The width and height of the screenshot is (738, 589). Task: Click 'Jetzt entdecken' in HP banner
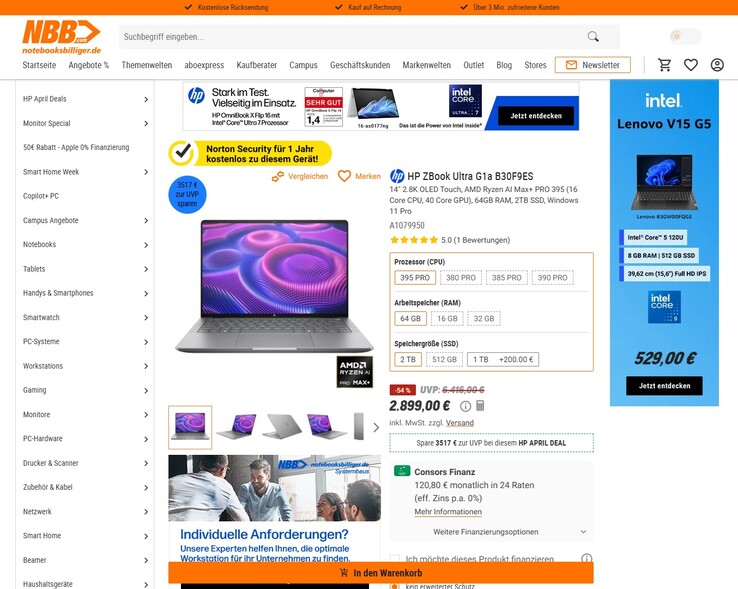click(536, 116)
